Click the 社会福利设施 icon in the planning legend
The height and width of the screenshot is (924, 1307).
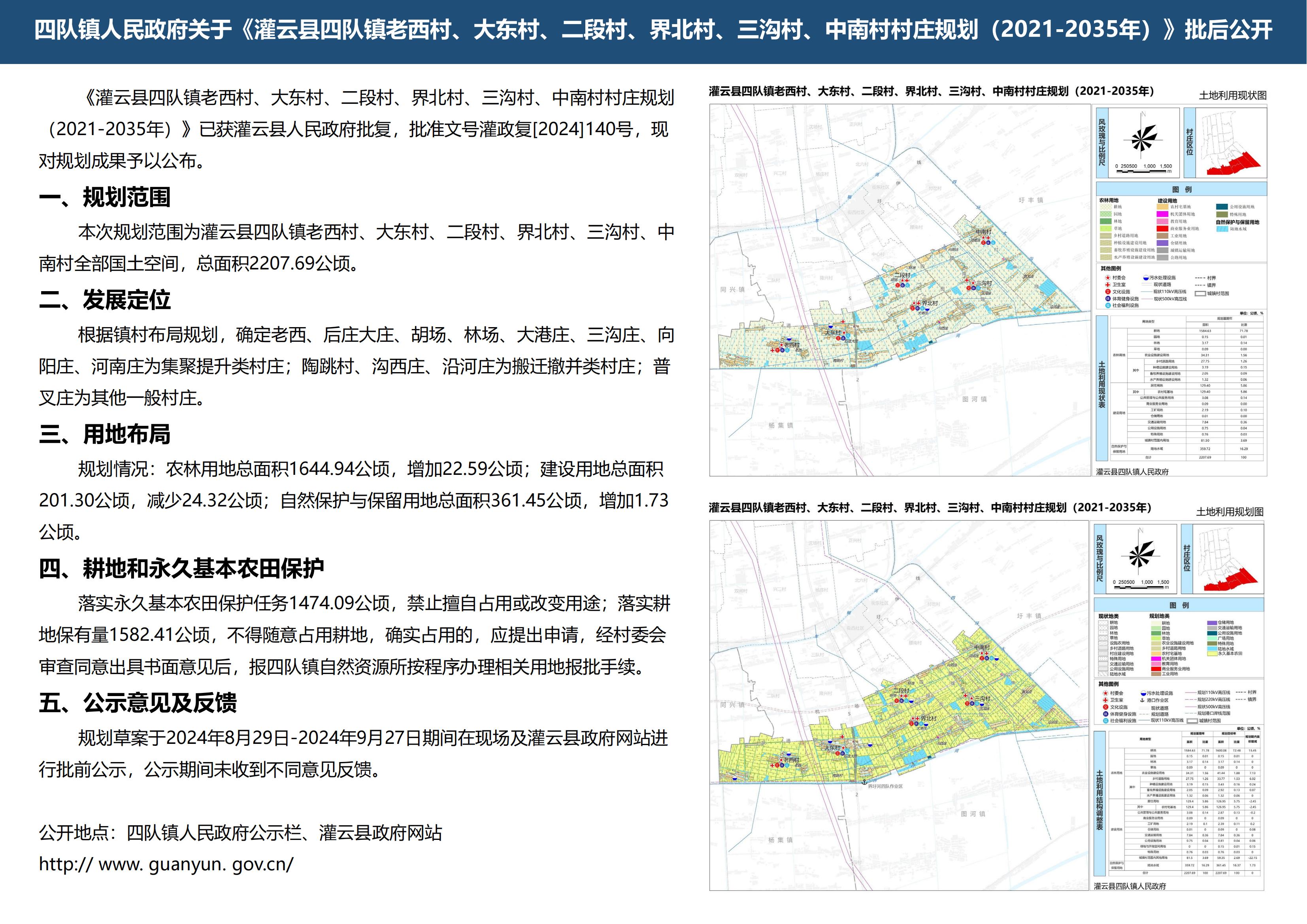1105,721
